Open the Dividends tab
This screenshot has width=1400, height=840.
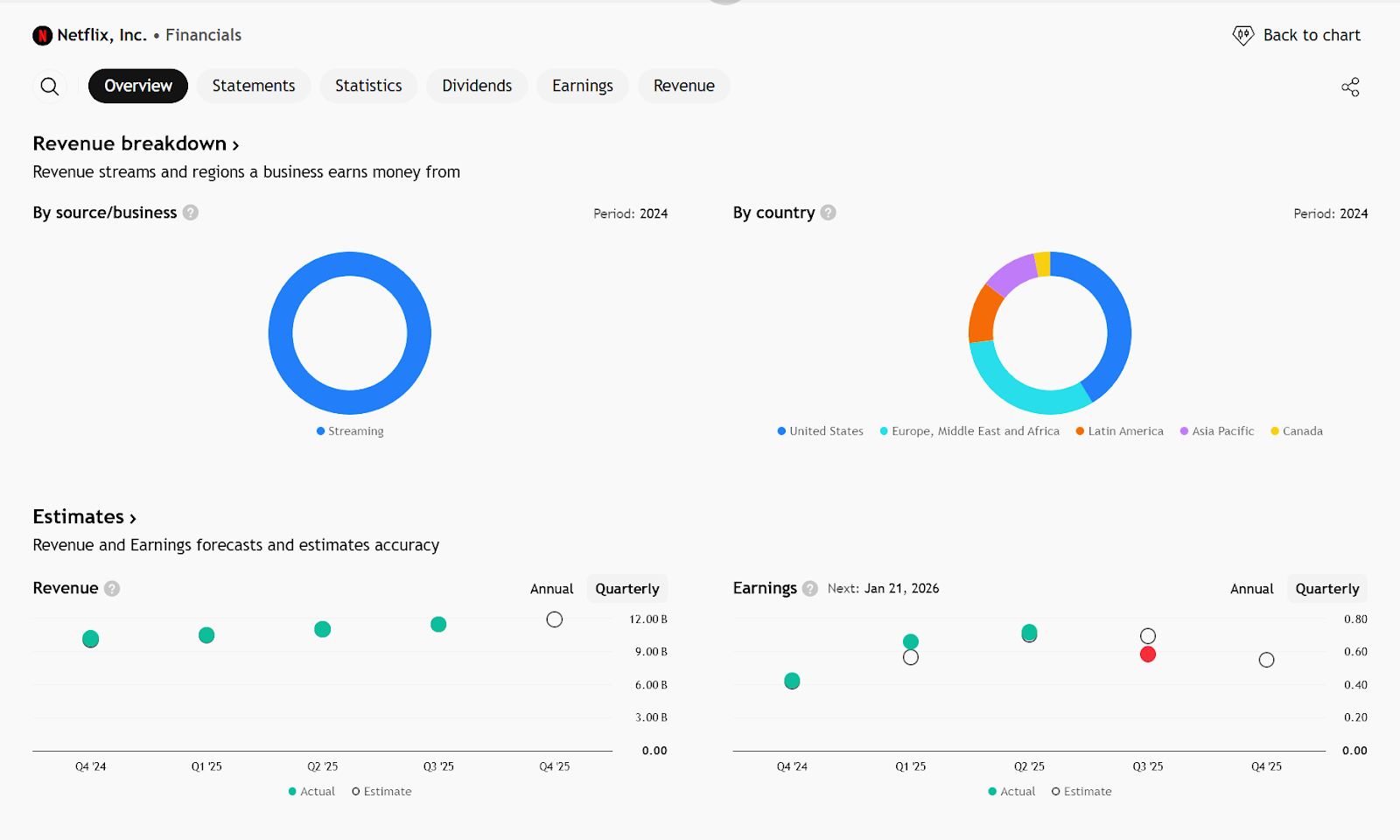(x=476, y=86)
